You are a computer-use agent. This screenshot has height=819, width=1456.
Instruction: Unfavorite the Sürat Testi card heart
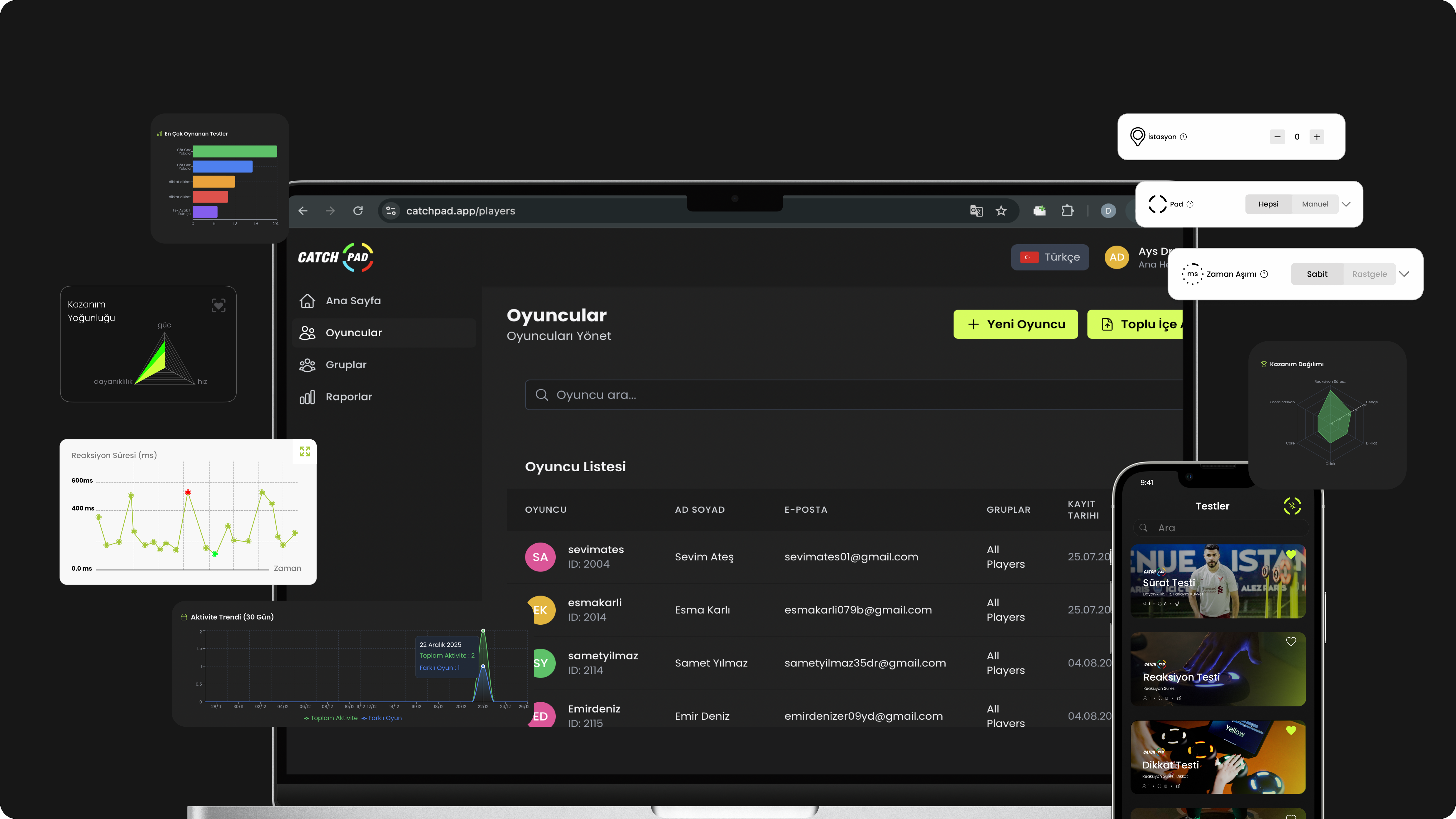(1291, 554)
